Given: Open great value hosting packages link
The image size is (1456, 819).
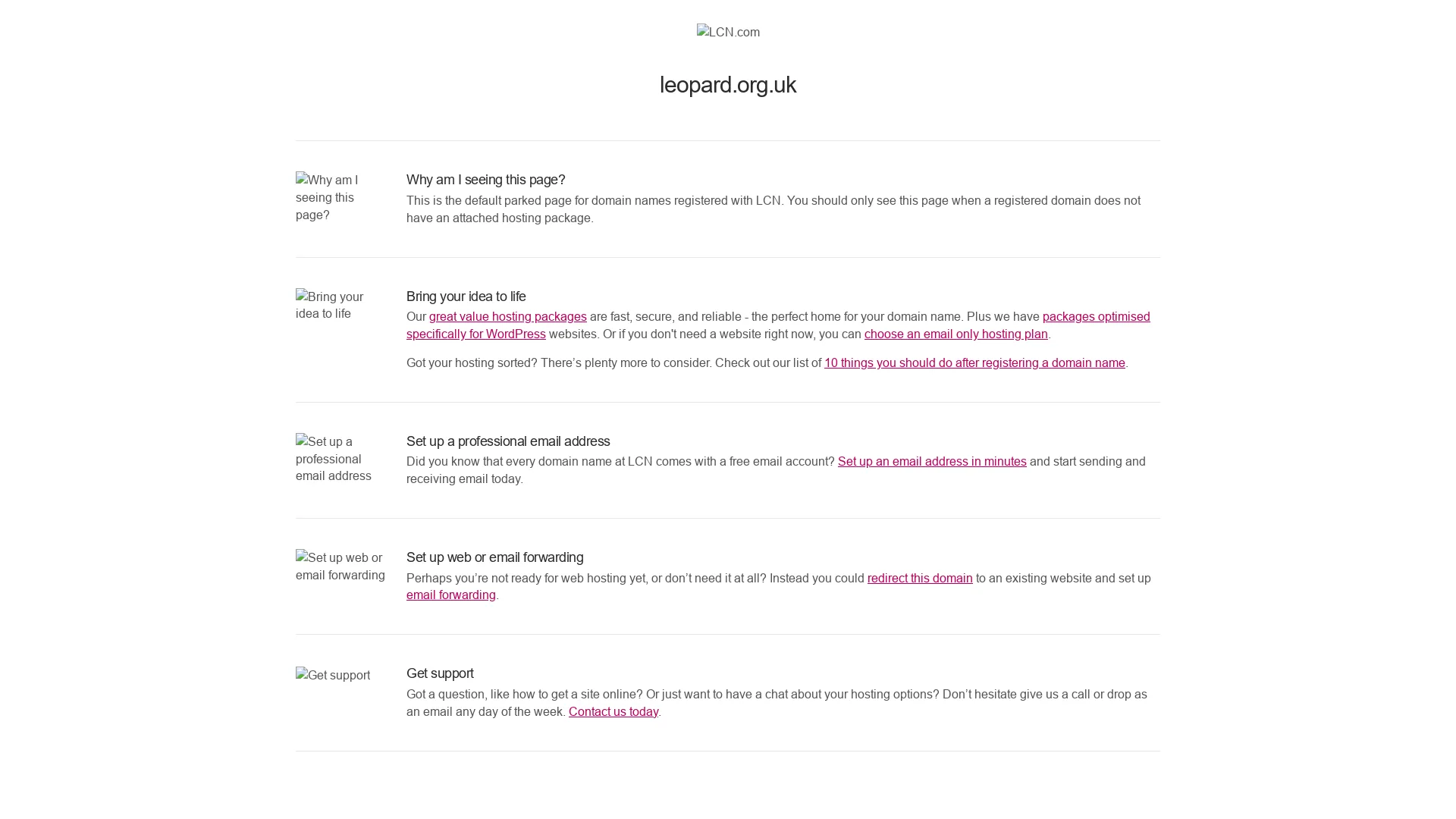Looking at the screenshot, I should [x=508, y=317].
